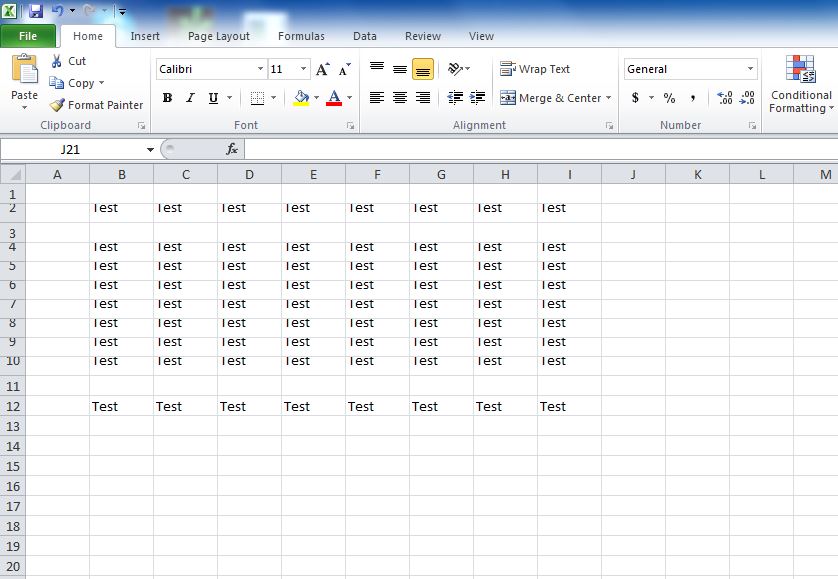Toggle Center horizontal alignment
Viewport: 838px width, 579px height.
click(400, 97)
